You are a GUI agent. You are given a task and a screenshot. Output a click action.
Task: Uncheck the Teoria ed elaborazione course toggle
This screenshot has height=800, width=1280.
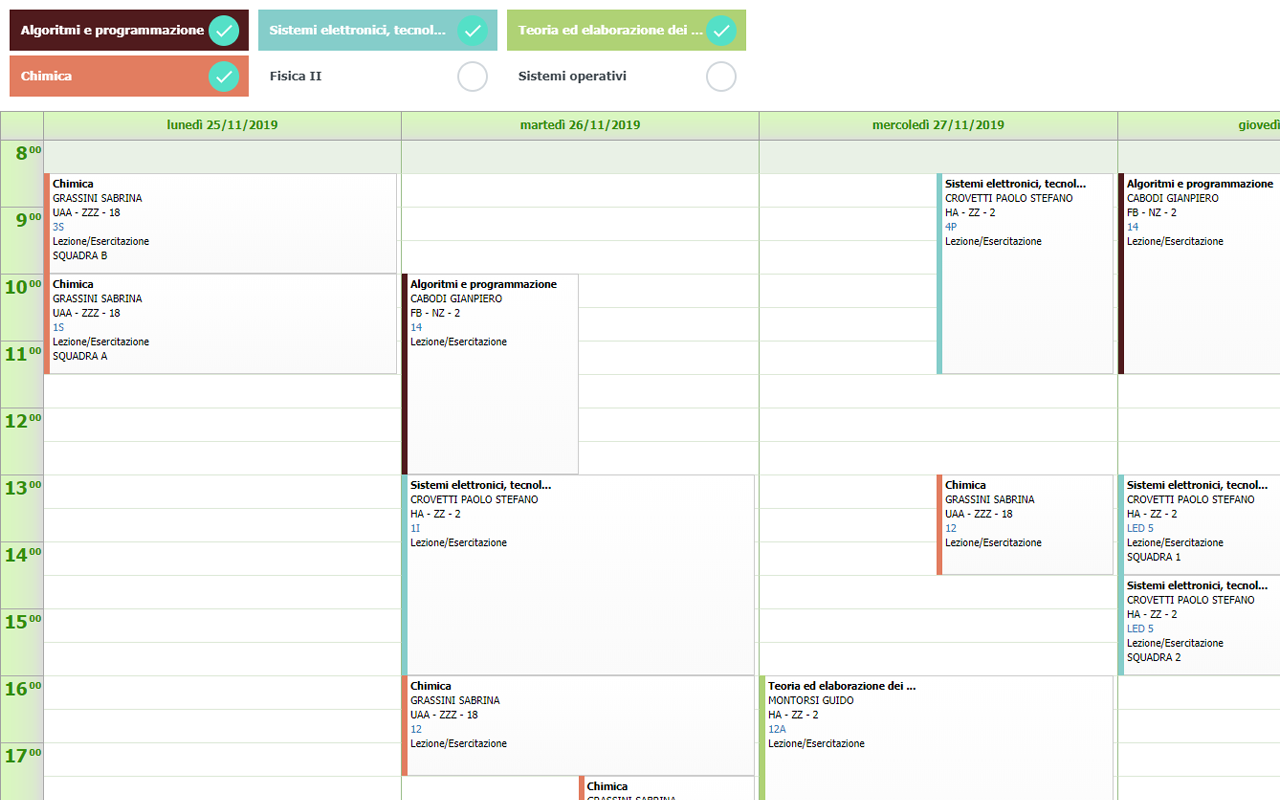pyautogui.click(x=721, y=30)
